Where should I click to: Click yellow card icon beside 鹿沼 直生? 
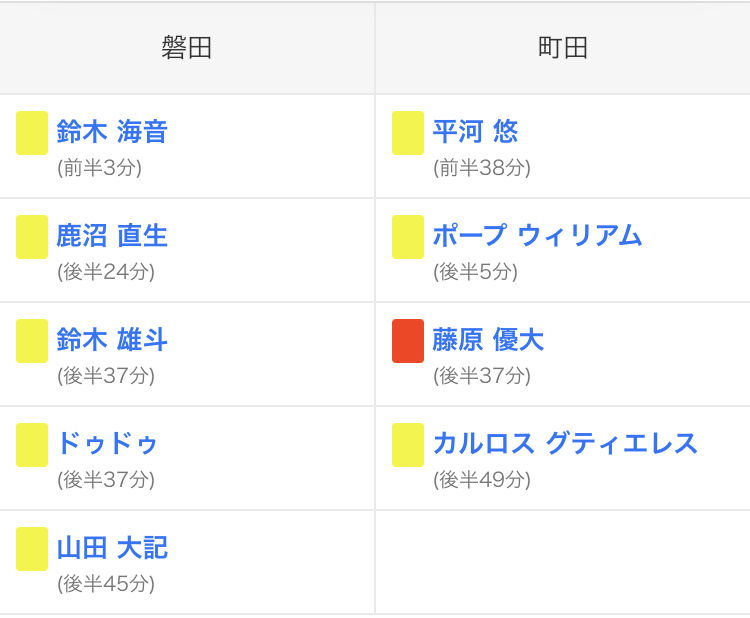point(32,237)
